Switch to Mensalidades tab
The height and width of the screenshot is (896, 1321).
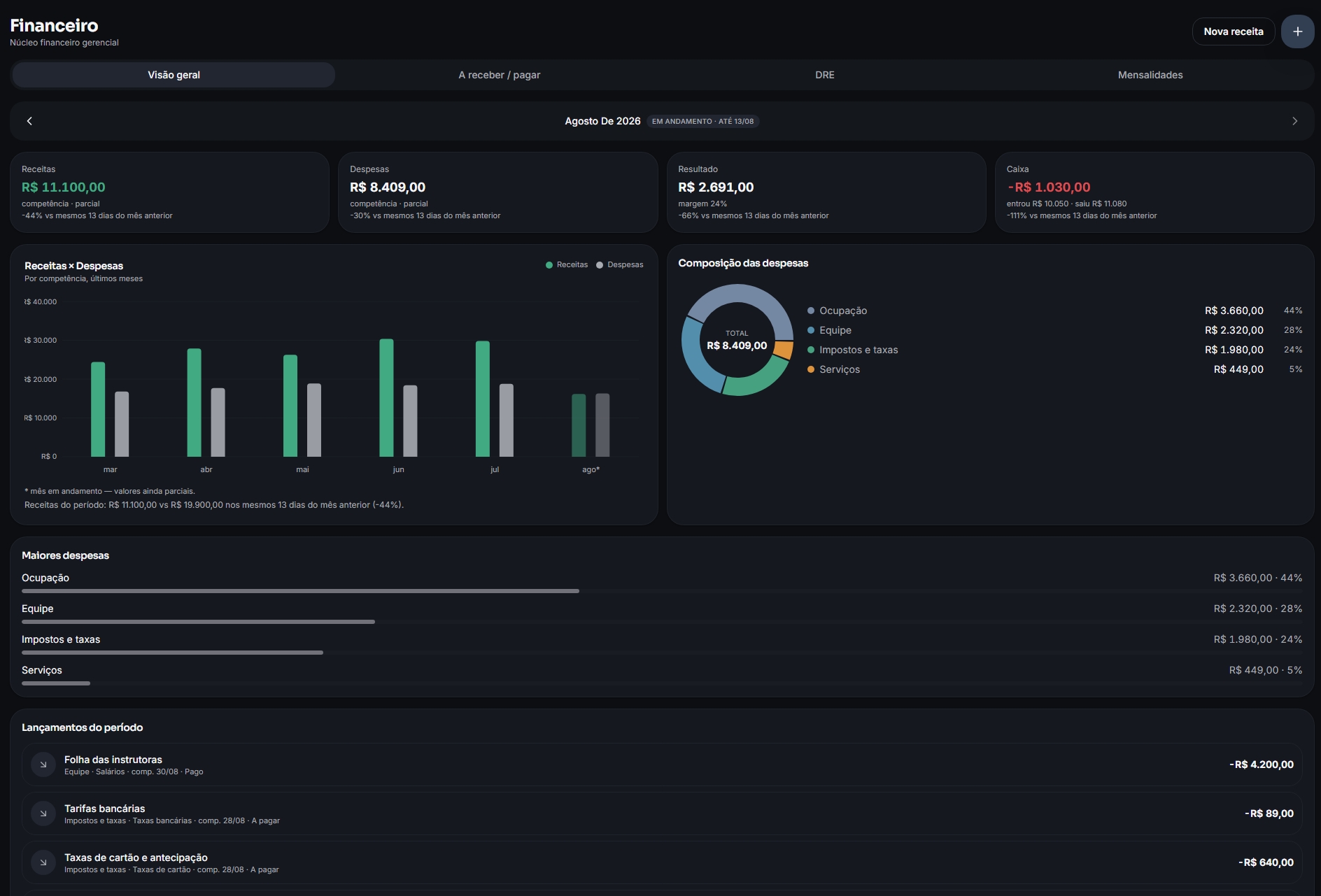point(1150,75)
